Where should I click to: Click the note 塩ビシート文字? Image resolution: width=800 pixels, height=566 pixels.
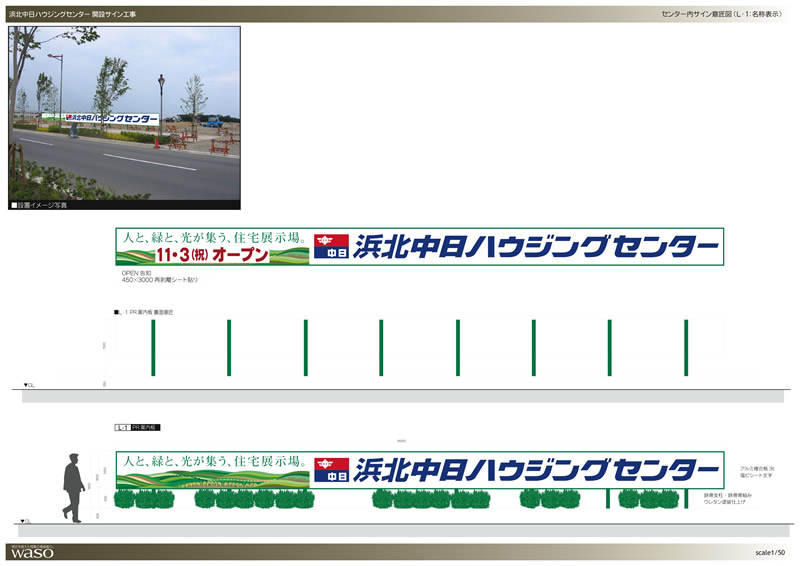click(x=756, y=475)
